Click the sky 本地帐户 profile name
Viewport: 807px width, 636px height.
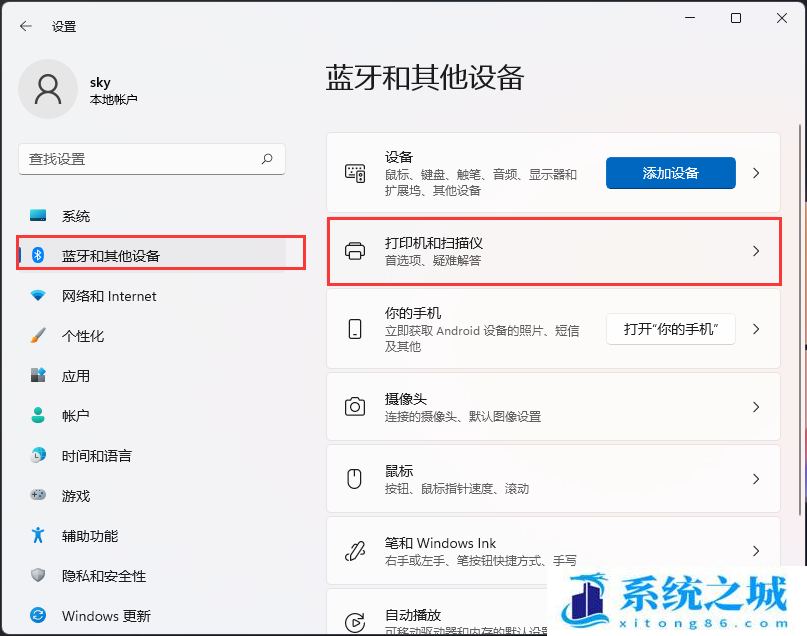pyautogui.click(x=113, y=90)
